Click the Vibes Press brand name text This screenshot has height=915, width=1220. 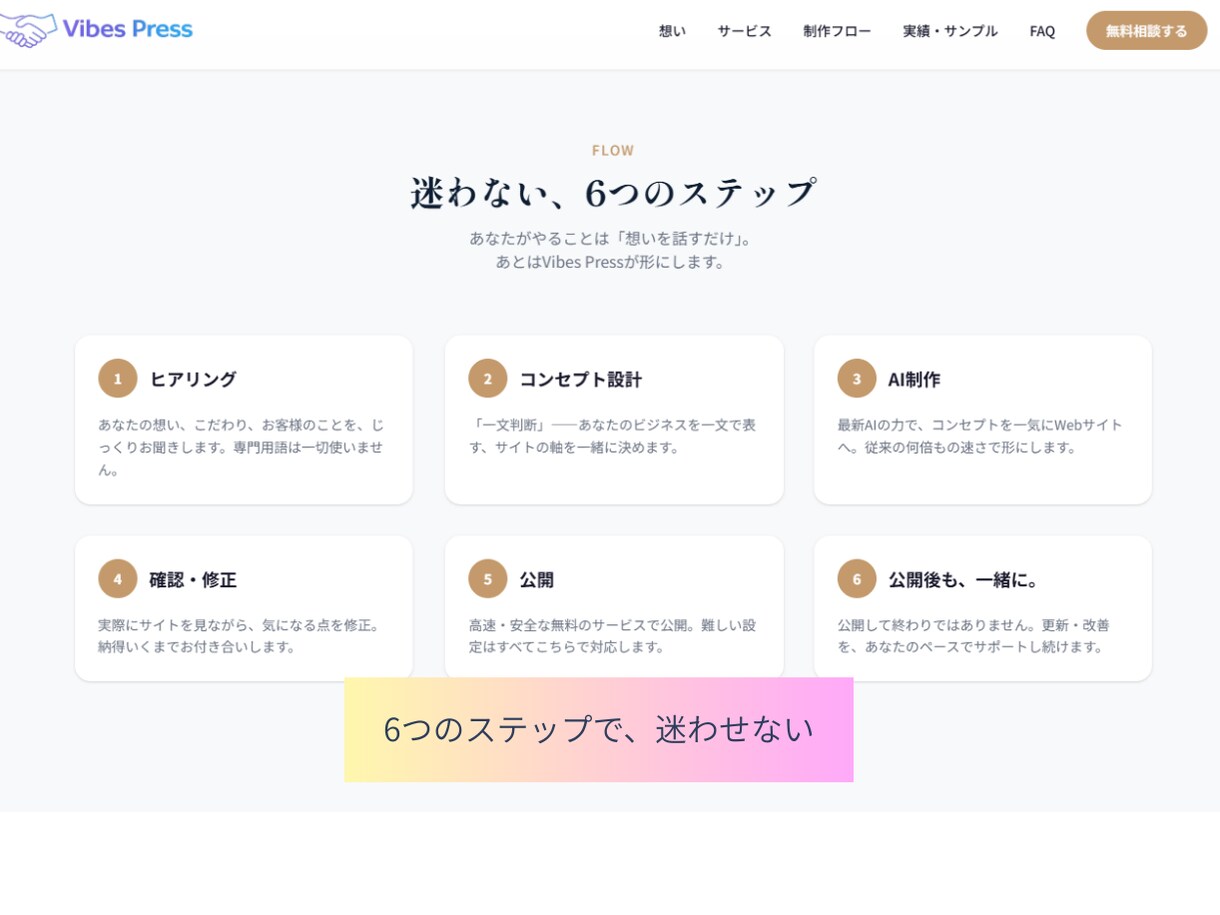point(127,29)
